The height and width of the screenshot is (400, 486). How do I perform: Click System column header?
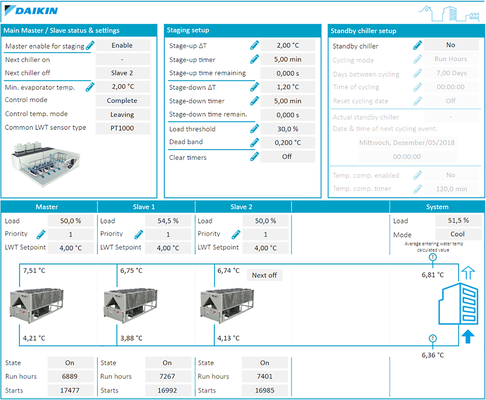coord(437,207)
